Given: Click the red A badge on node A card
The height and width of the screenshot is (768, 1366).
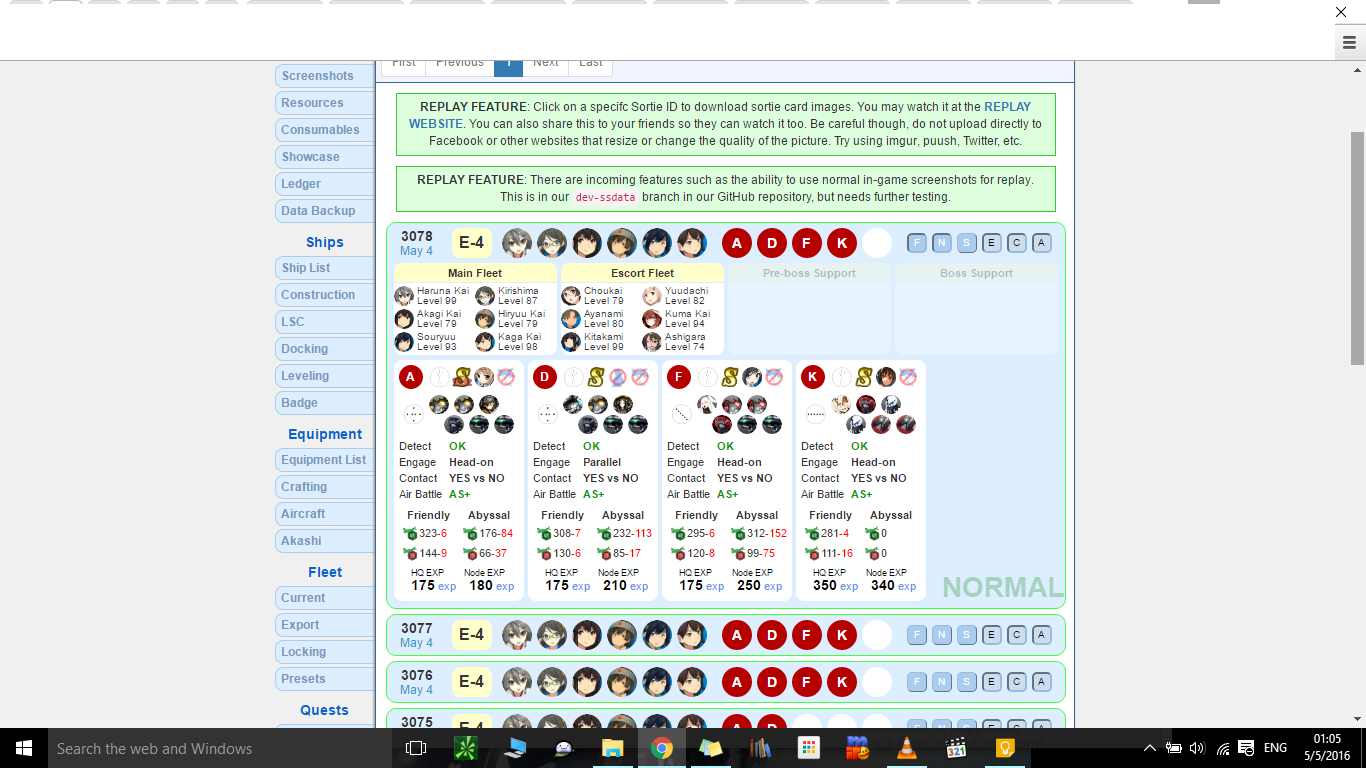Looking at the screenshot, I should 411,377.
